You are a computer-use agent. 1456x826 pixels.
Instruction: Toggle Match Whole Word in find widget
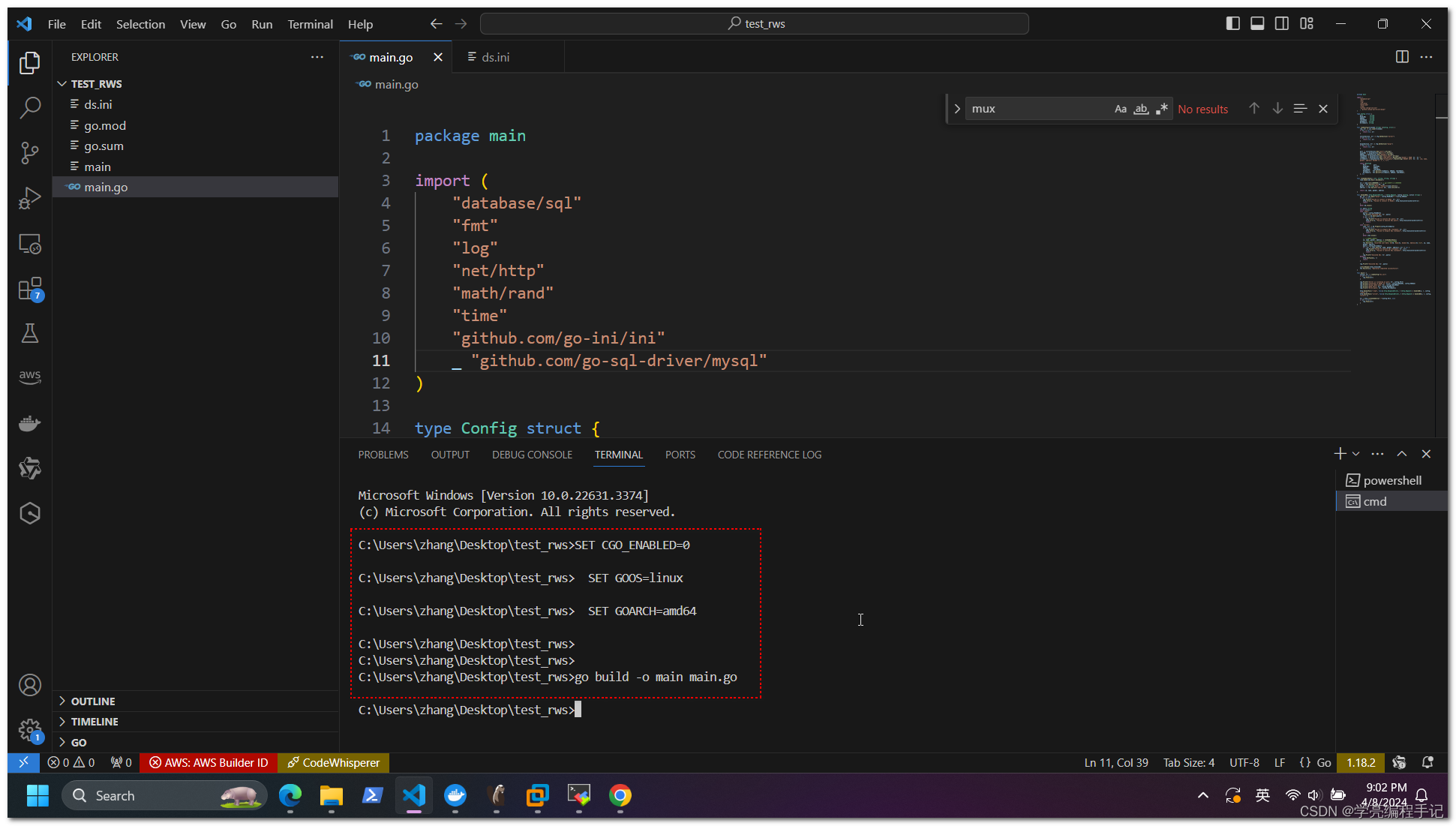tap(1141, 110)
